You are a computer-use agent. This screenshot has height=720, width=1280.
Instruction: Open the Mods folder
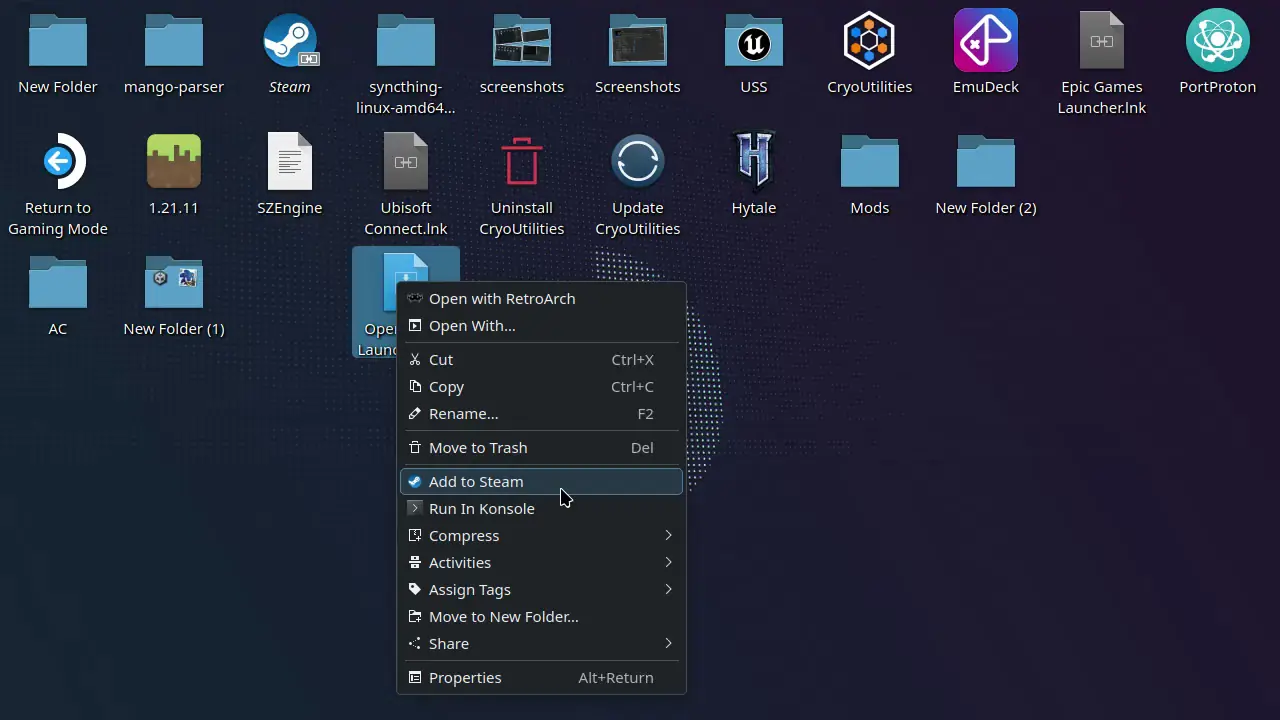[x=869, y=160]
